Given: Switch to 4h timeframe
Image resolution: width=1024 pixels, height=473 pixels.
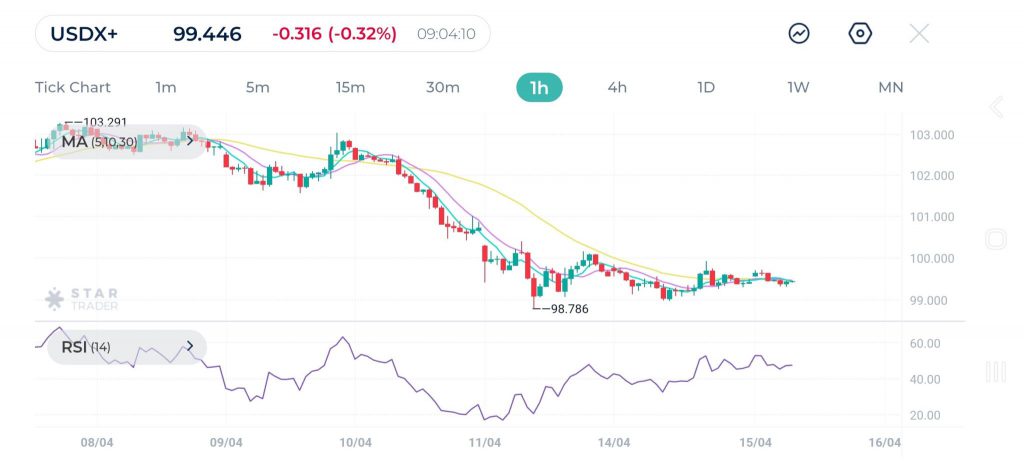Looking at the screenshot, I should pyautogui.click(x=617, y=87).
